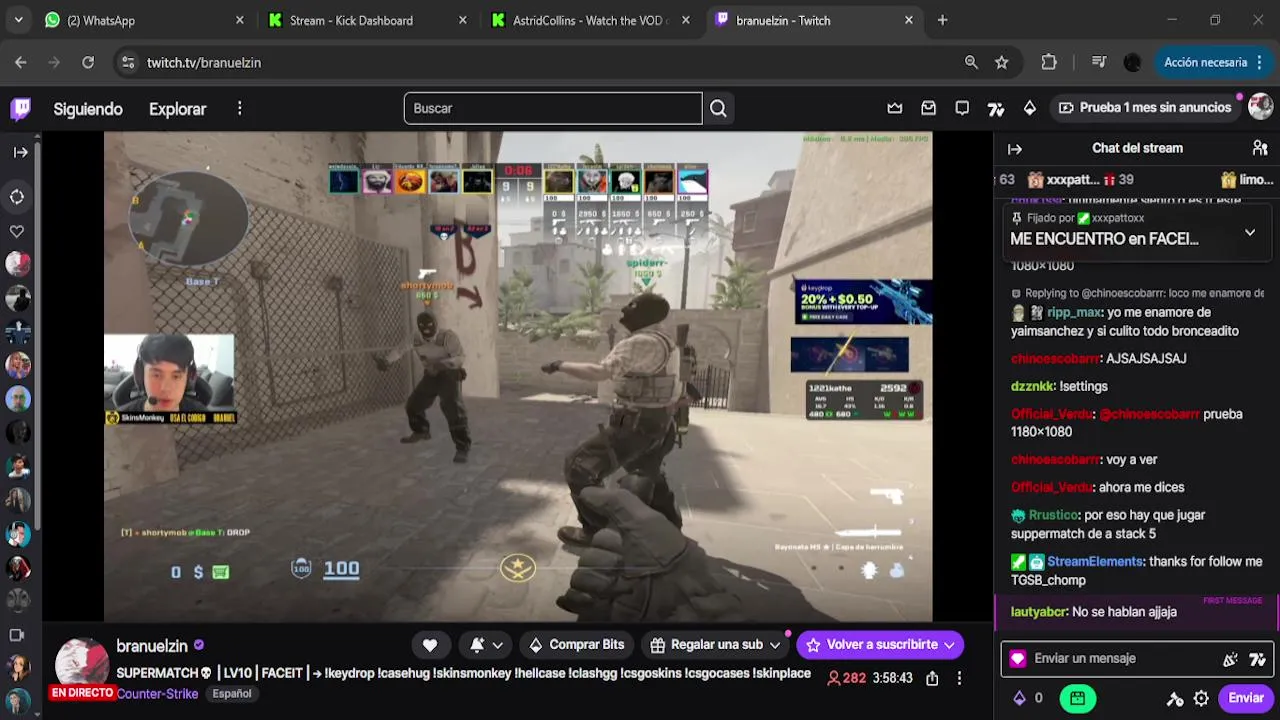
Task: Expand notification bell dropdown
Action: (486, 645)
